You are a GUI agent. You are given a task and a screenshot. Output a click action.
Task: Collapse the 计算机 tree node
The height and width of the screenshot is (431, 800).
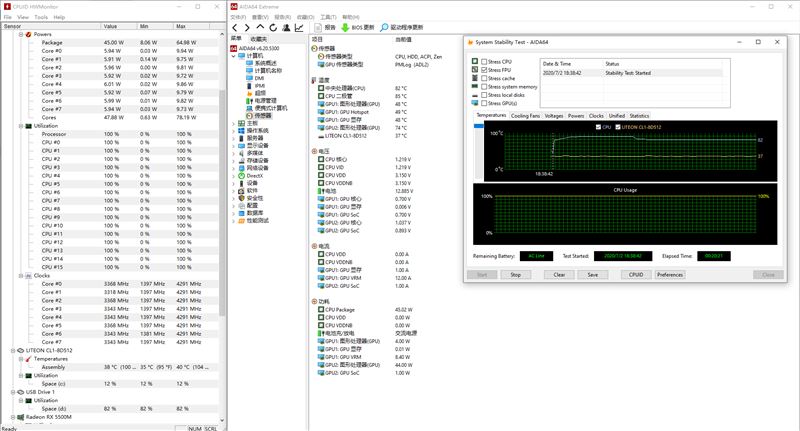pos(234,56)
